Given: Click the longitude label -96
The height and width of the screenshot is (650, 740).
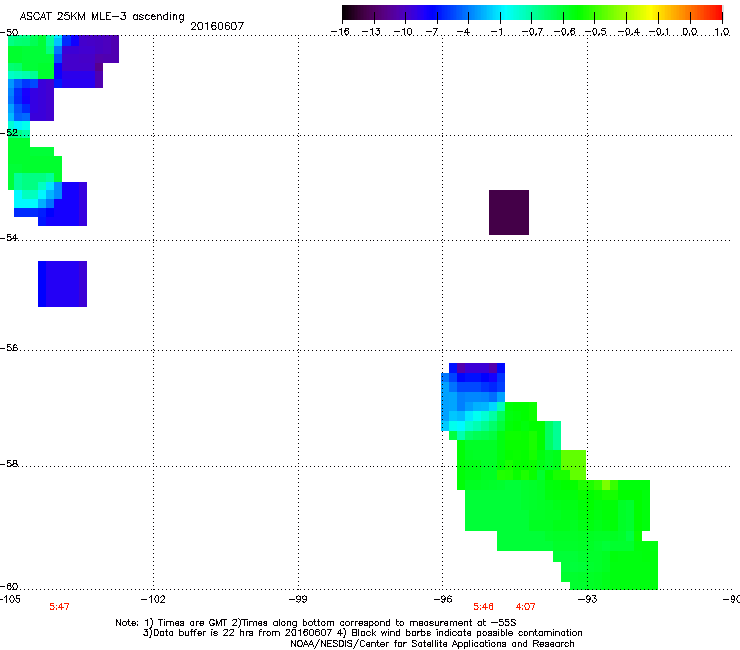Looking at the screenshot, I should click(x=442, y=599).
